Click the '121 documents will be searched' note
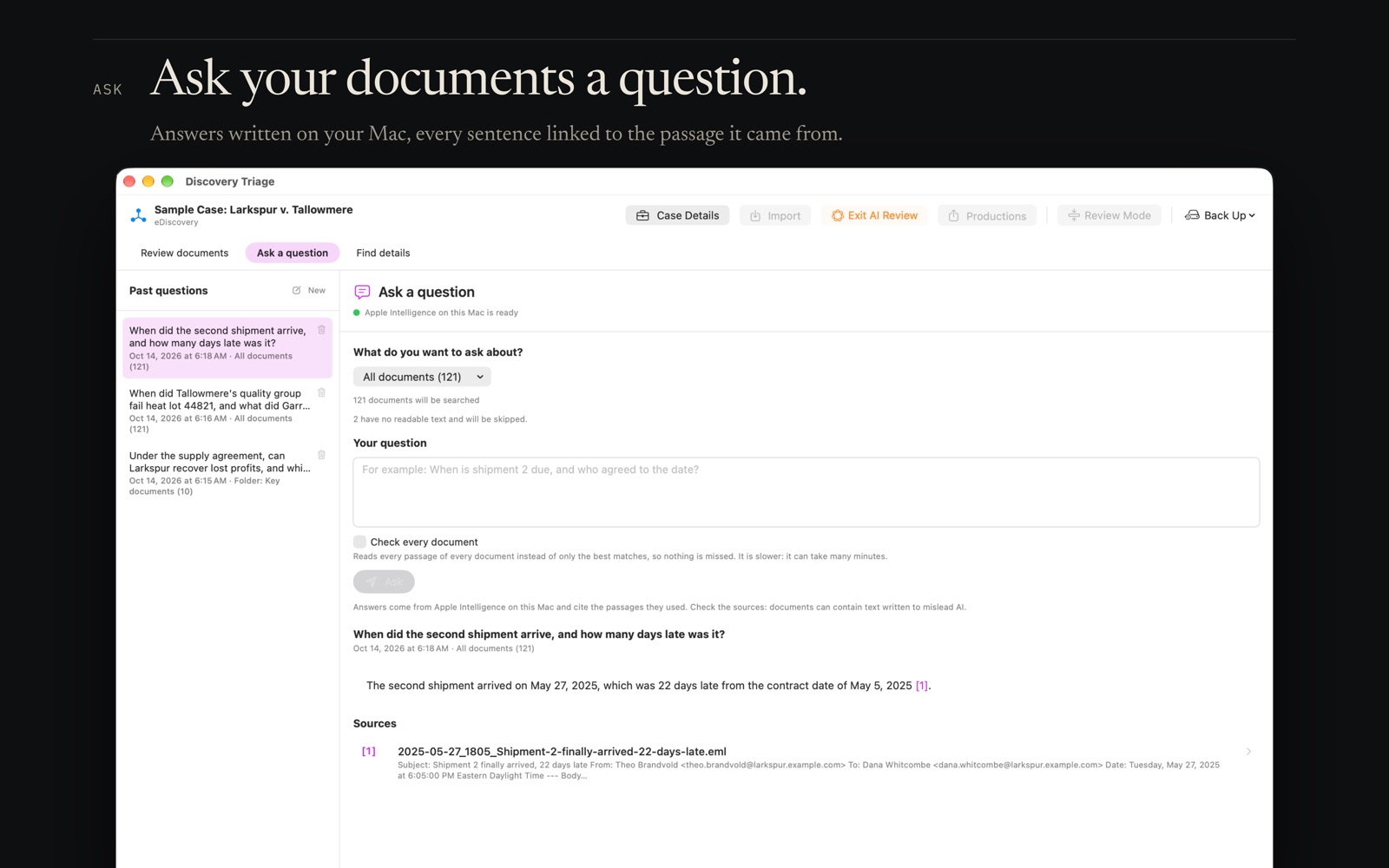Viewport: 1389px width, 868px height. tap(417, 400)
